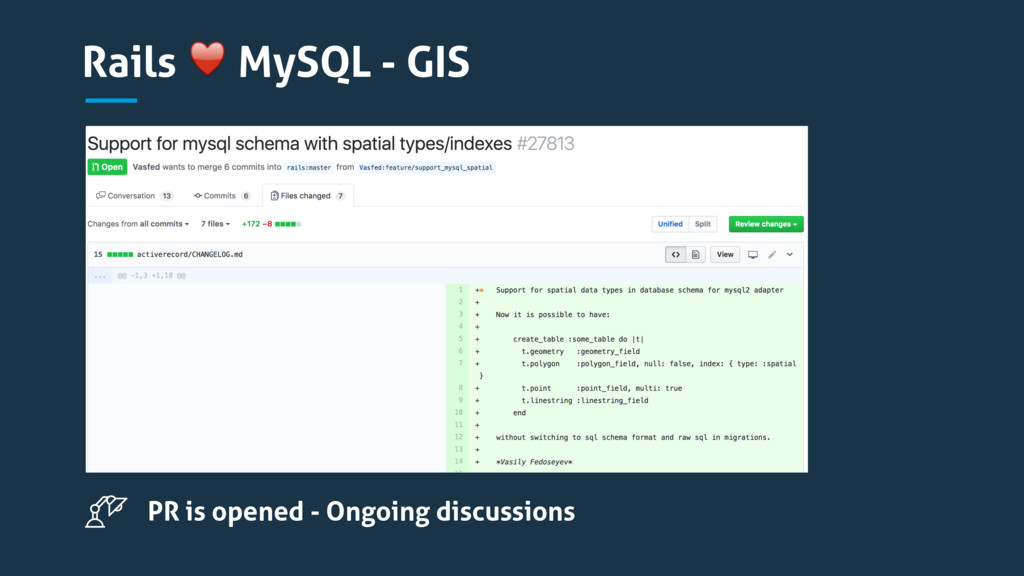1024x576 pixels.
Task: Click the line 't.point :point_field, multi: true'
Action: click(x=601, y=388)
